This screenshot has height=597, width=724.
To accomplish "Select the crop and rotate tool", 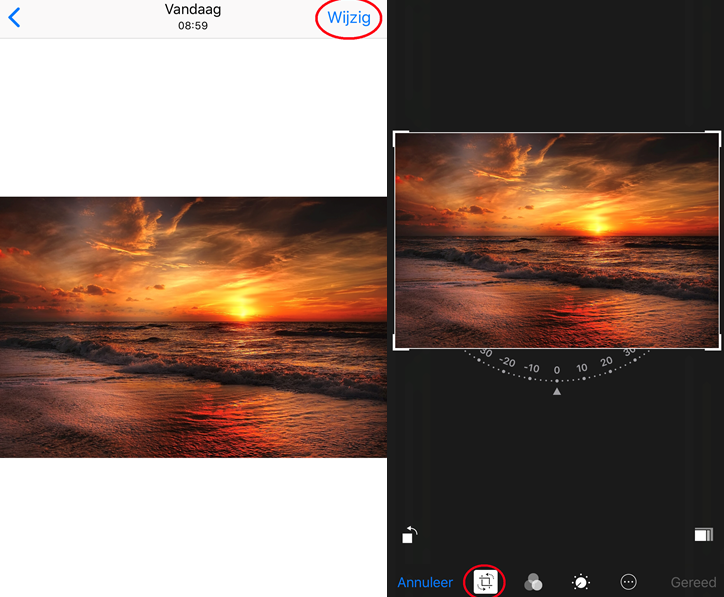I will coord(485,582).
